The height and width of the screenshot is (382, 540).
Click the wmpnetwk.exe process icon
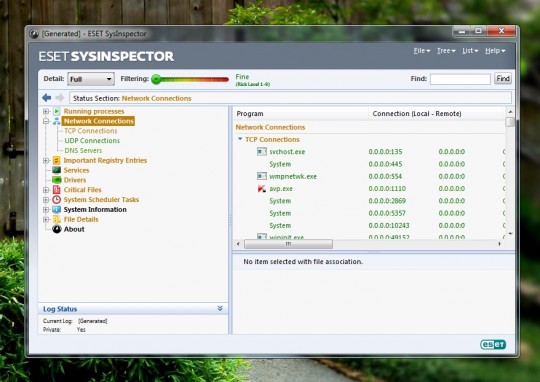(x=262, y=176)
